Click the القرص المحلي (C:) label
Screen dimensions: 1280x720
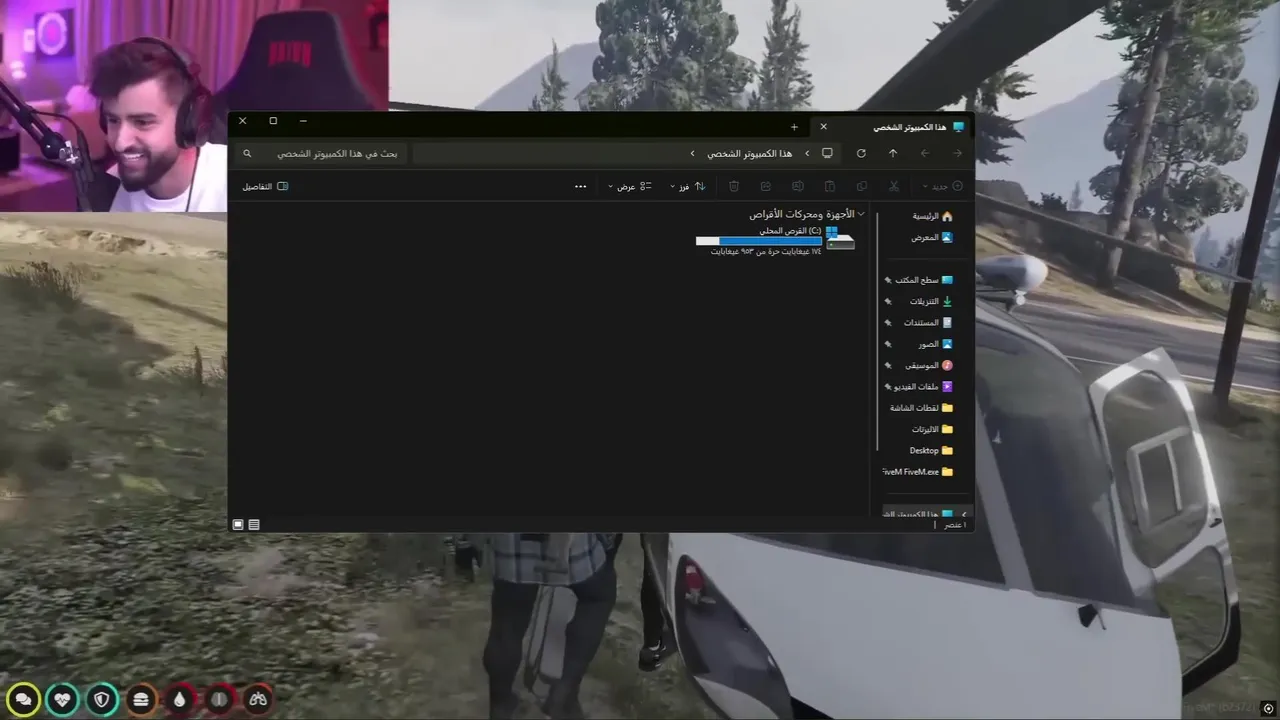(790, 231)
